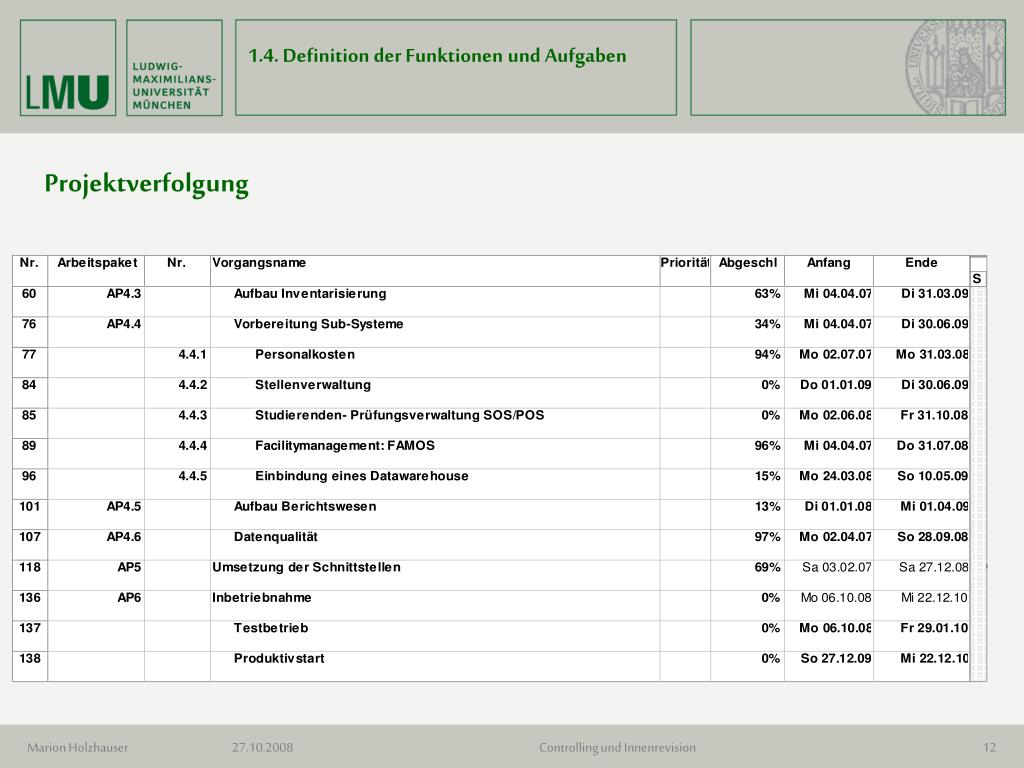Select the slide heading '1.4. Definition der Funktionen und Aufgaben'
This screenshot has width=1024, height=768.
pyautogui.click(x=437, y=56)
